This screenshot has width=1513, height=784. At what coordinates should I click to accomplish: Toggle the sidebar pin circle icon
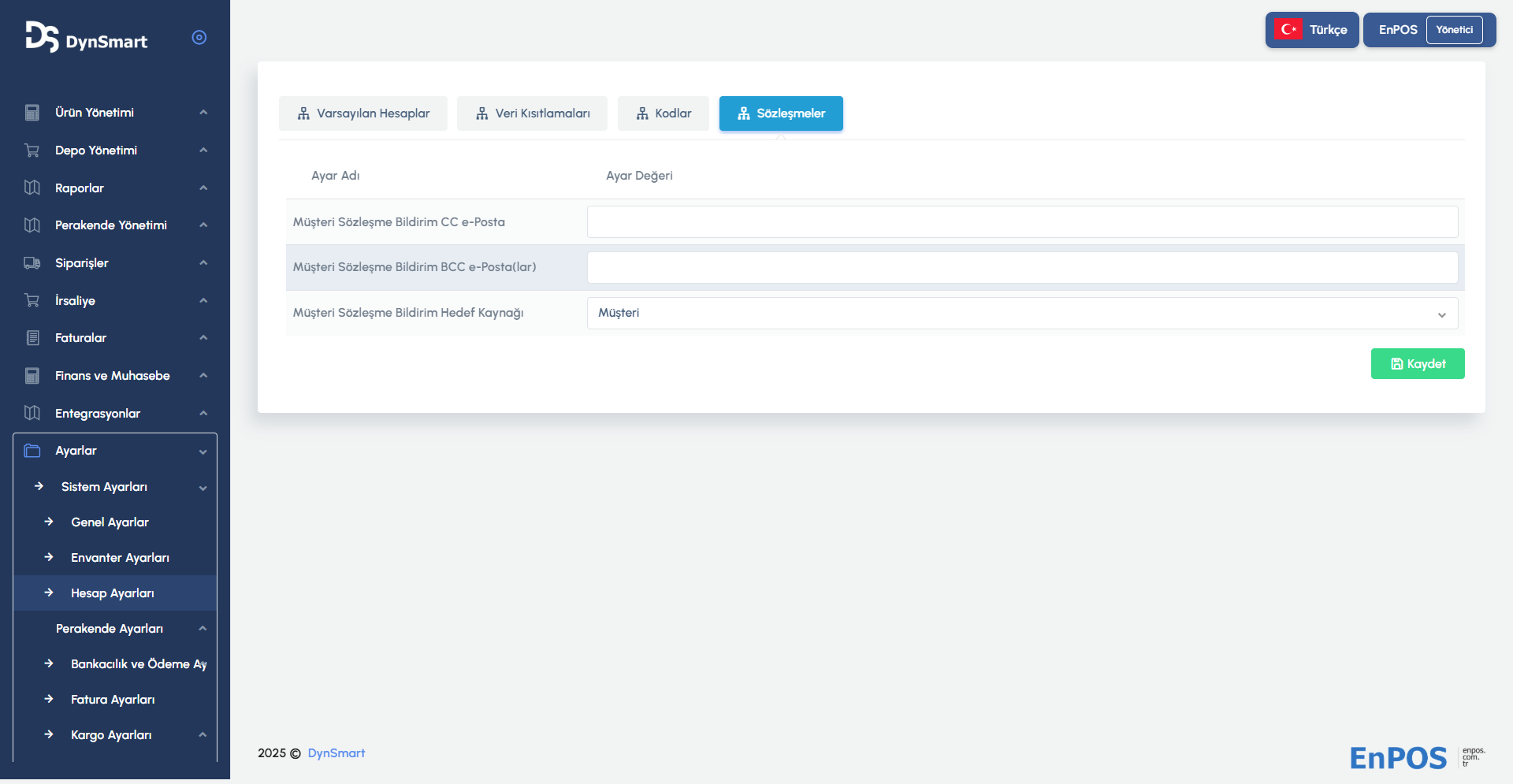click(x=199, y=38)
